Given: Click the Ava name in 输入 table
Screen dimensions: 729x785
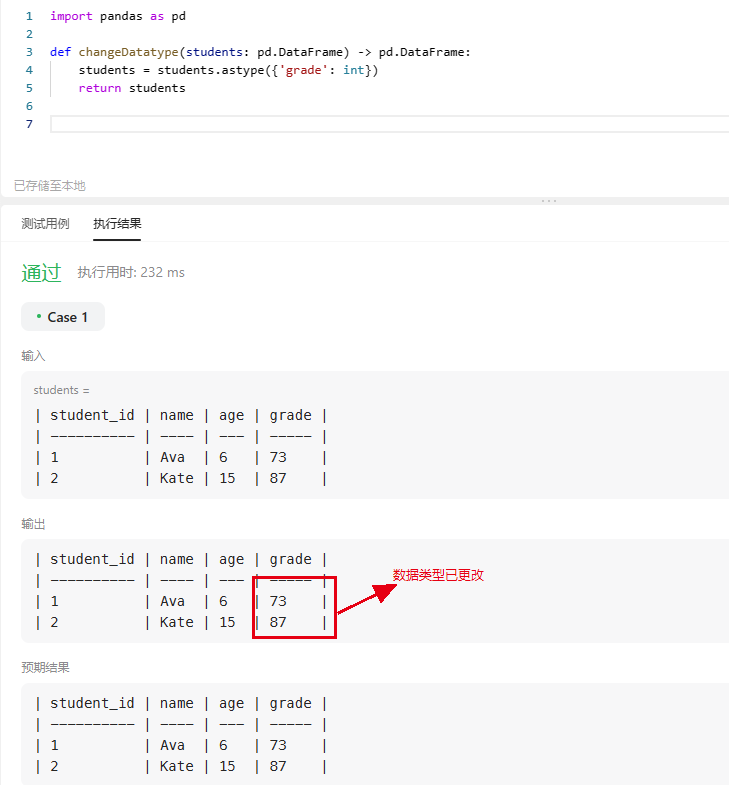Looking at the screenshot, I should pyautogui.click(x=172, y=457).
